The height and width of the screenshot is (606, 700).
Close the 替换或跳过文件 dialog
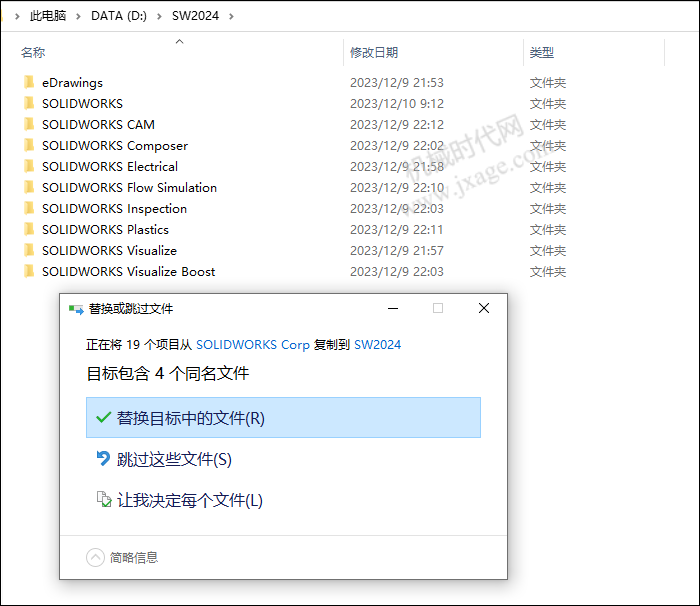[484, 308]
